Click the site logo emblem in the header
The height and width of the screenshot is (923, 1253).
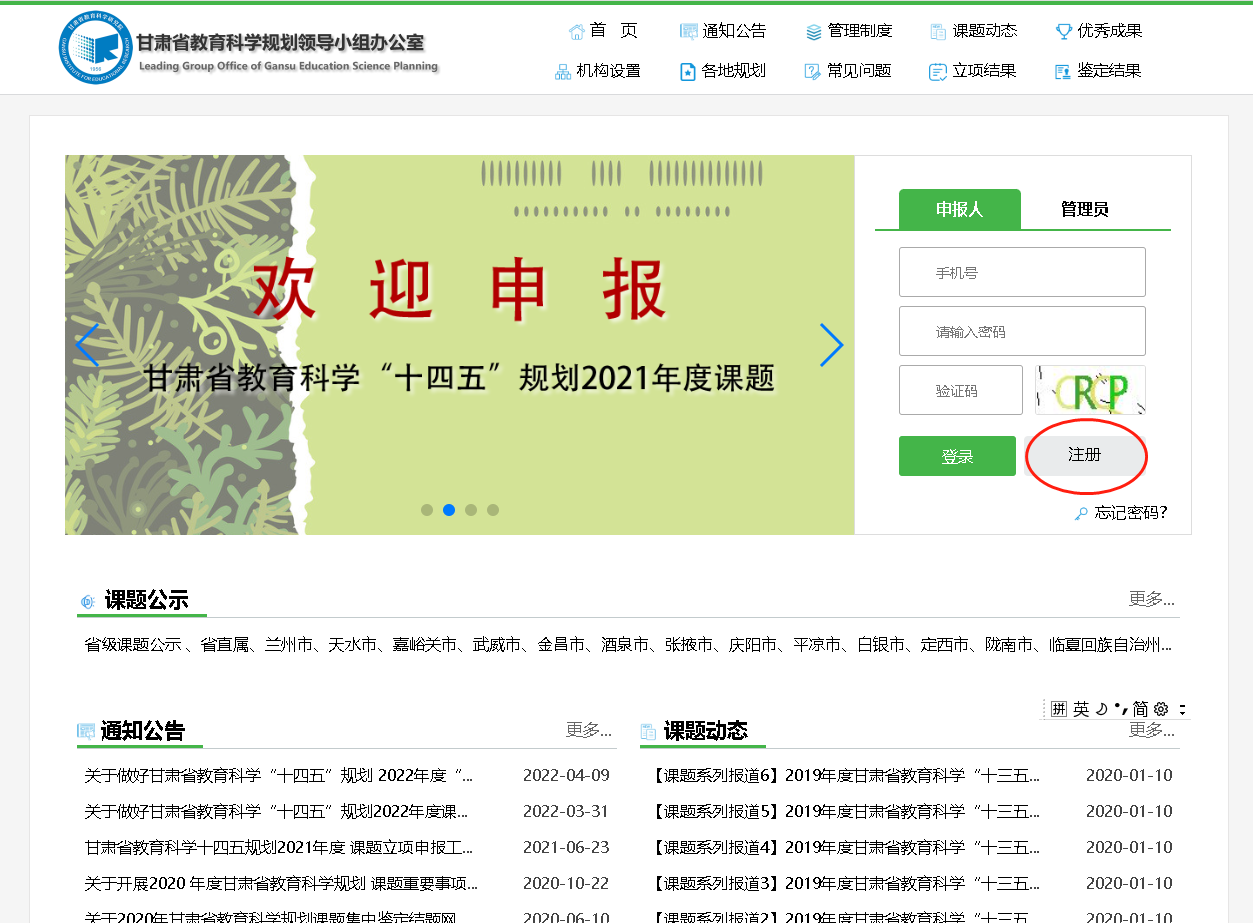click(x=95, y=47)
